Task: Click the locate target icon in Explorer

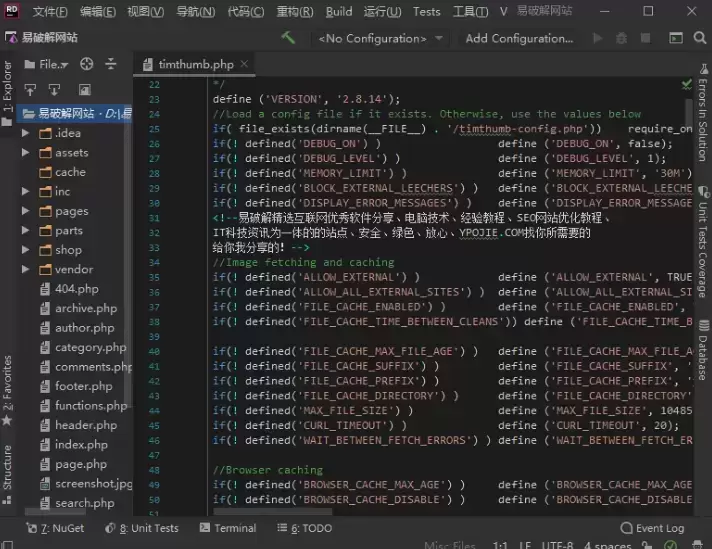Action: point(86,64)
